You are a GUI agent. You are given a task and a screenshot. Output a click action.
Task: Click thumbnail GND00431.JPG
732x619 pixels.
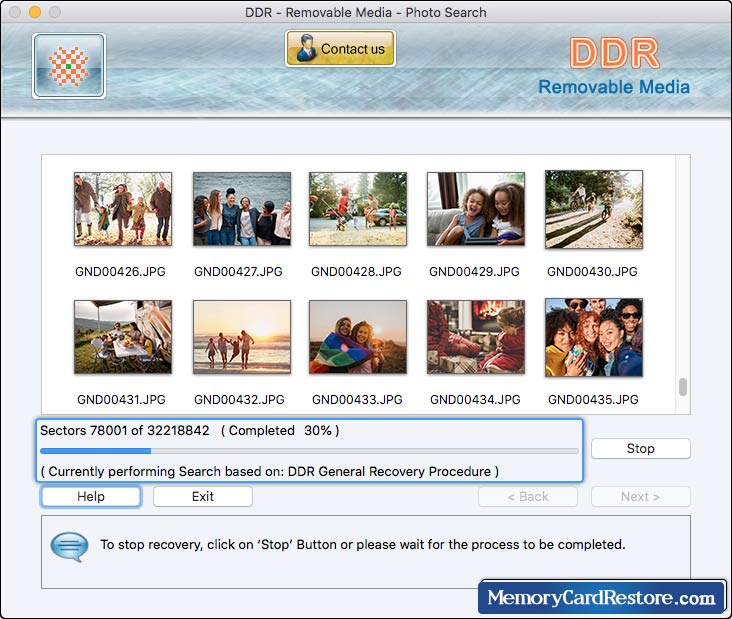coord(122,337)
